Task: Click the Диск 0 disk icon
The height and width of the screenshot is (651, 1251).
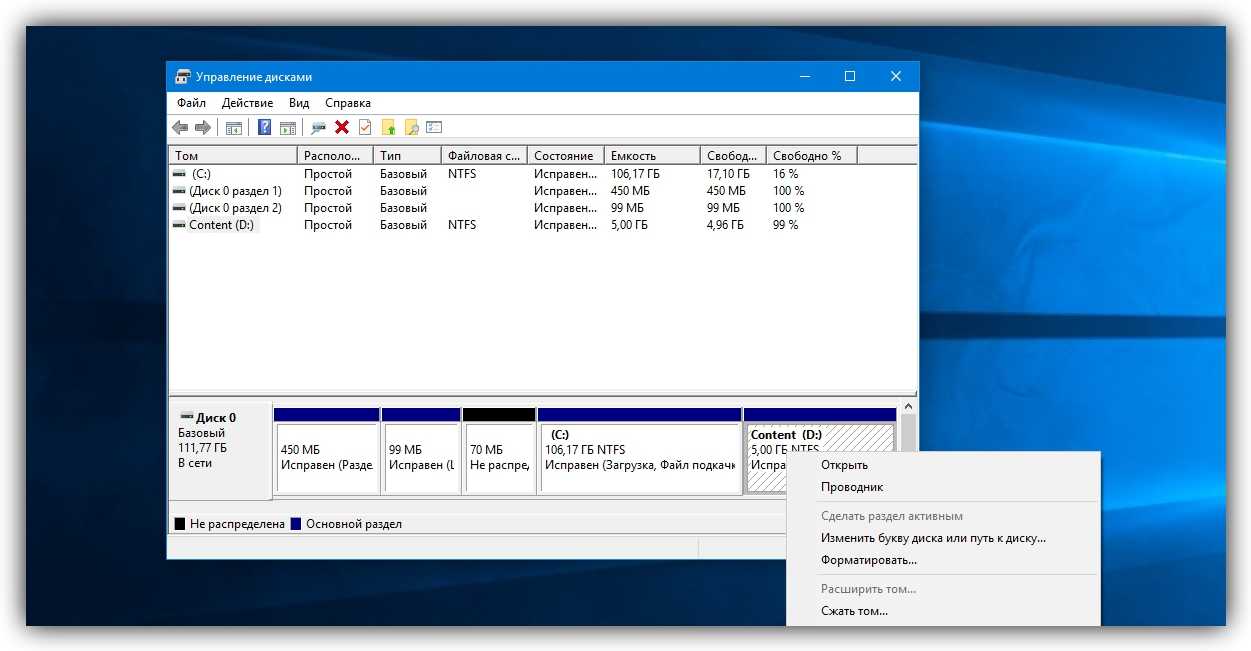Action: 186,417
